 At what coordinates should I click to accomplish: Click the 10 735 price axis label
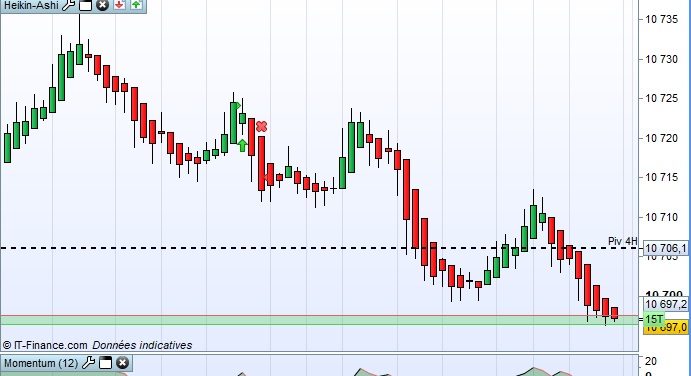click(661, 19)
